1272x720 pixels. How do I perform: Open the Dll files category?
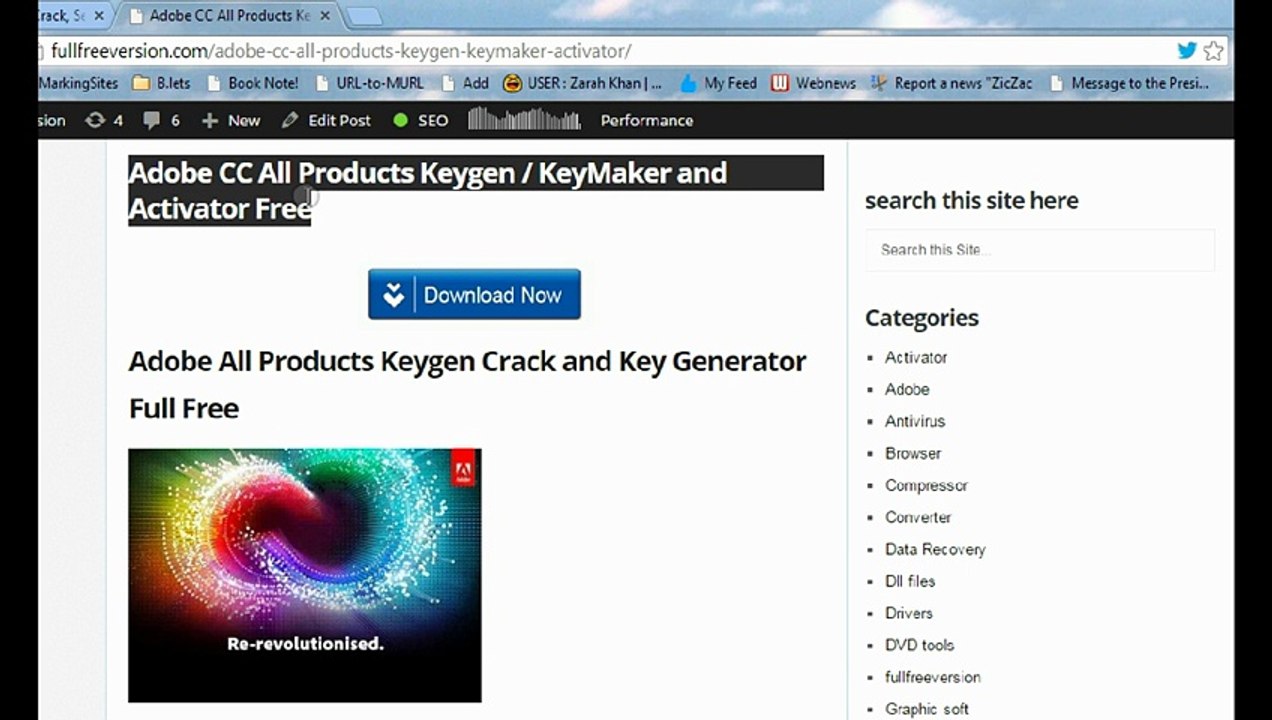910,581
